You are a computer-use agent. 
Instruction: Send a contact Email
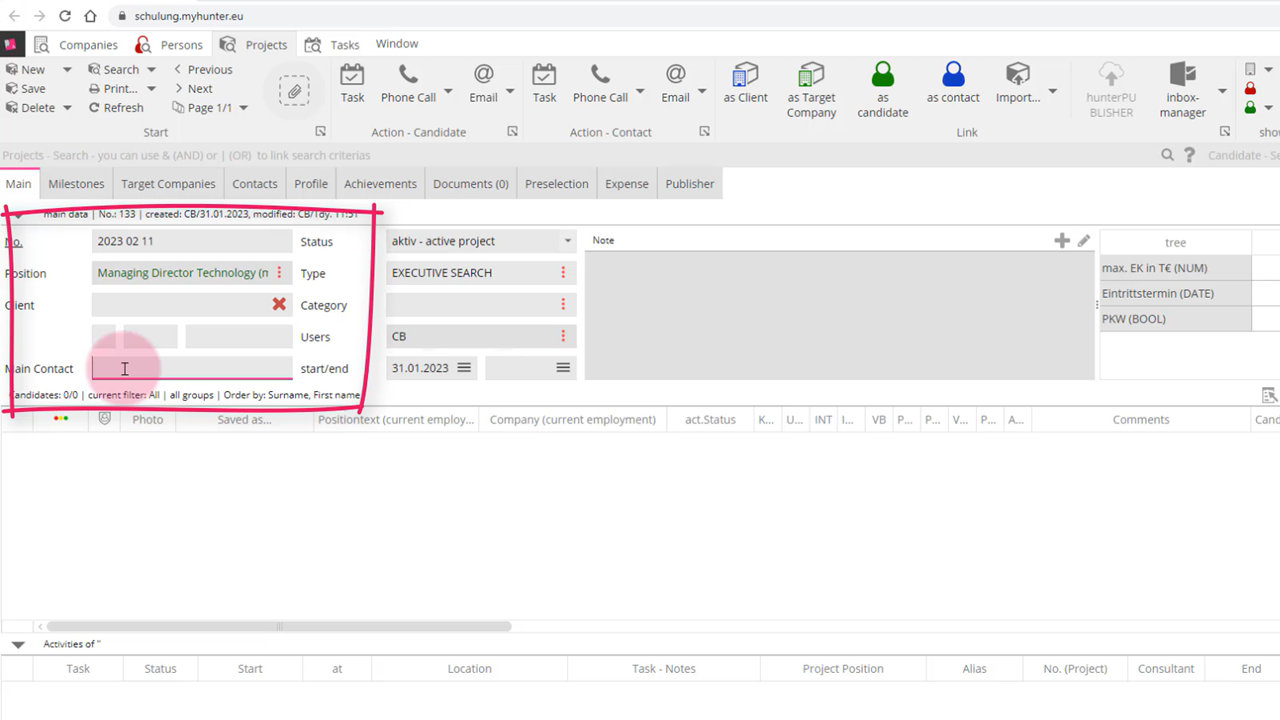point(675,83)
